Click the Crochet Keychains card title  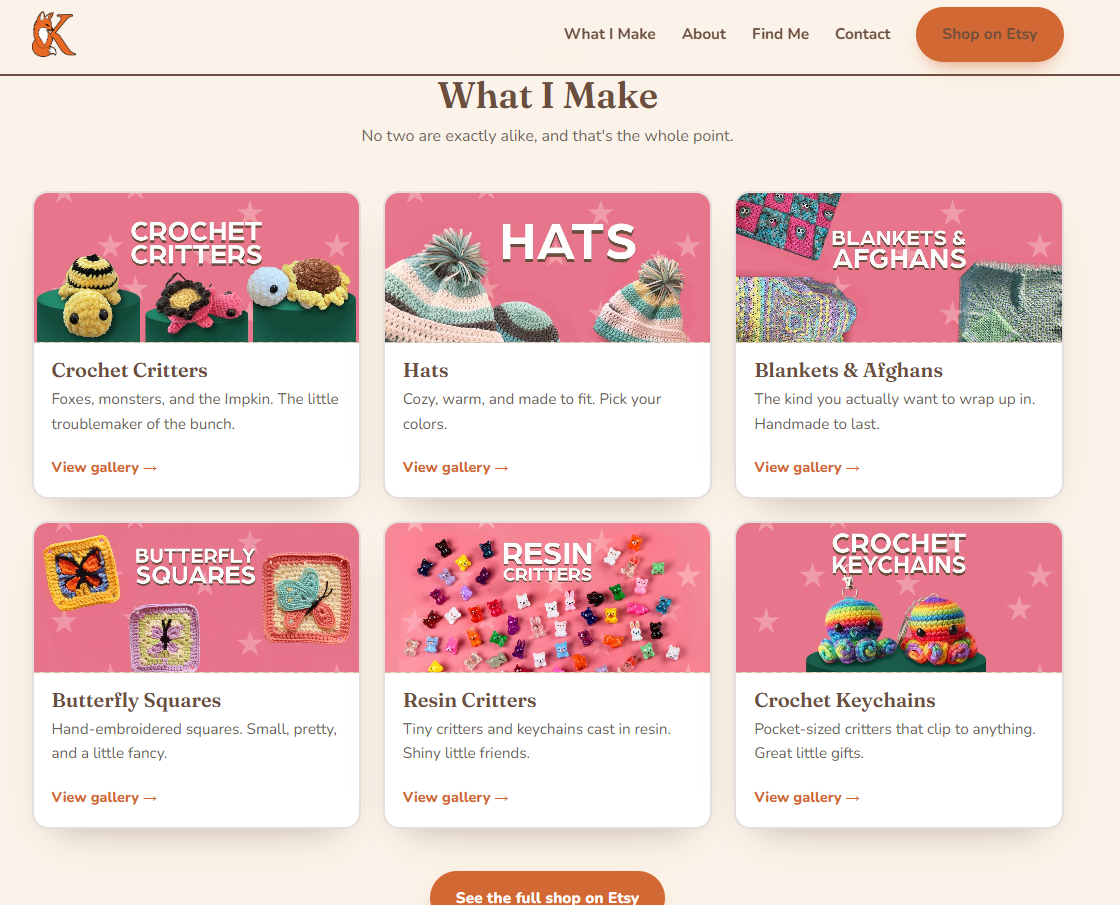point(845,700)
